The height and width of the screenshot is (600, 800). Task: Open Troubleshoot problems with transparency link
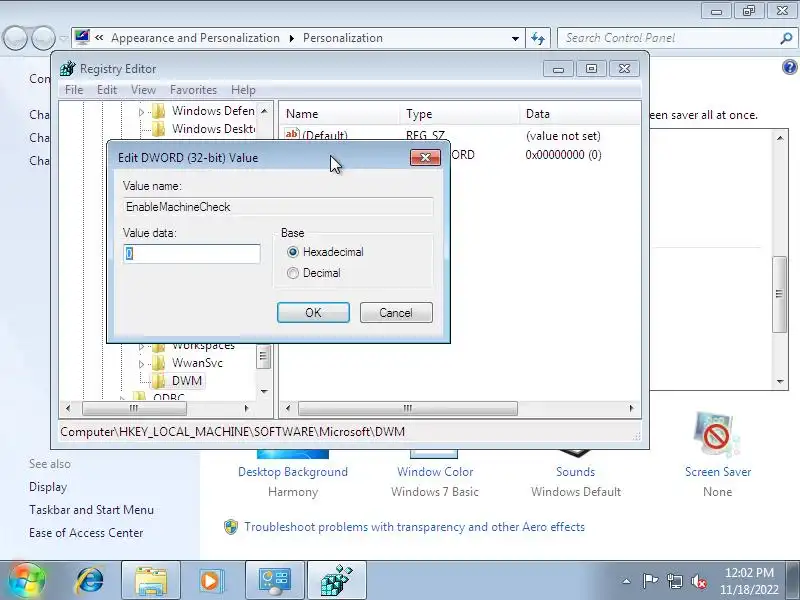pos(414,527)
